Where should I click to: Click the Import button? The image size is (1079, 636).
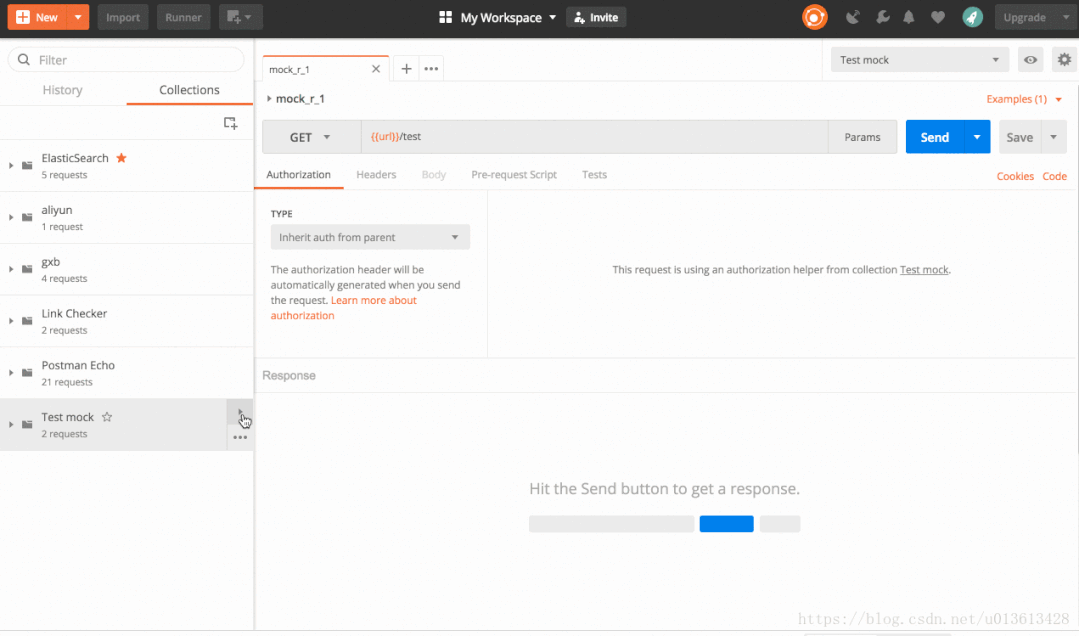[x=123, y=17]
